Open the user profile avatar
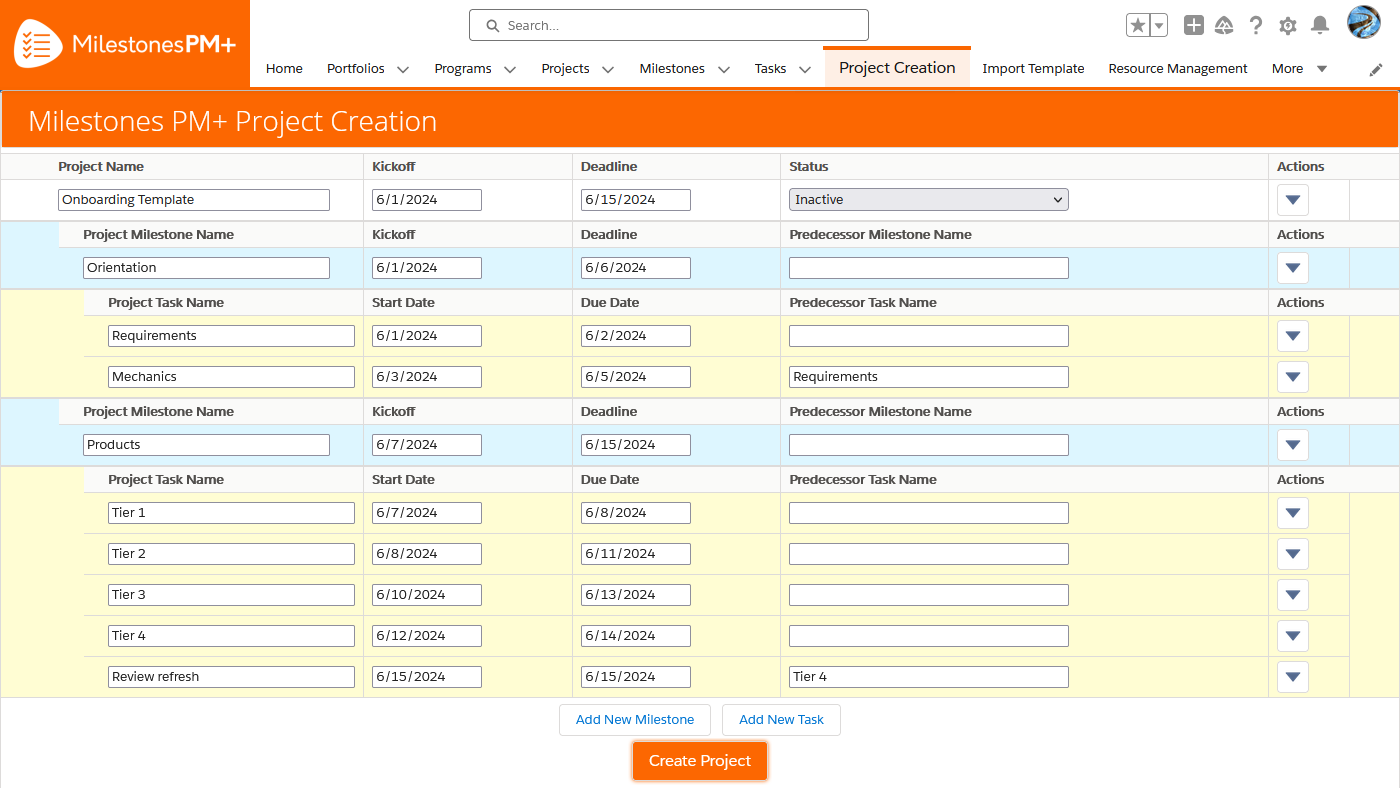The height and width of the screenshot is (788, 1400). pyautogui.click(x=1364, y=23)
